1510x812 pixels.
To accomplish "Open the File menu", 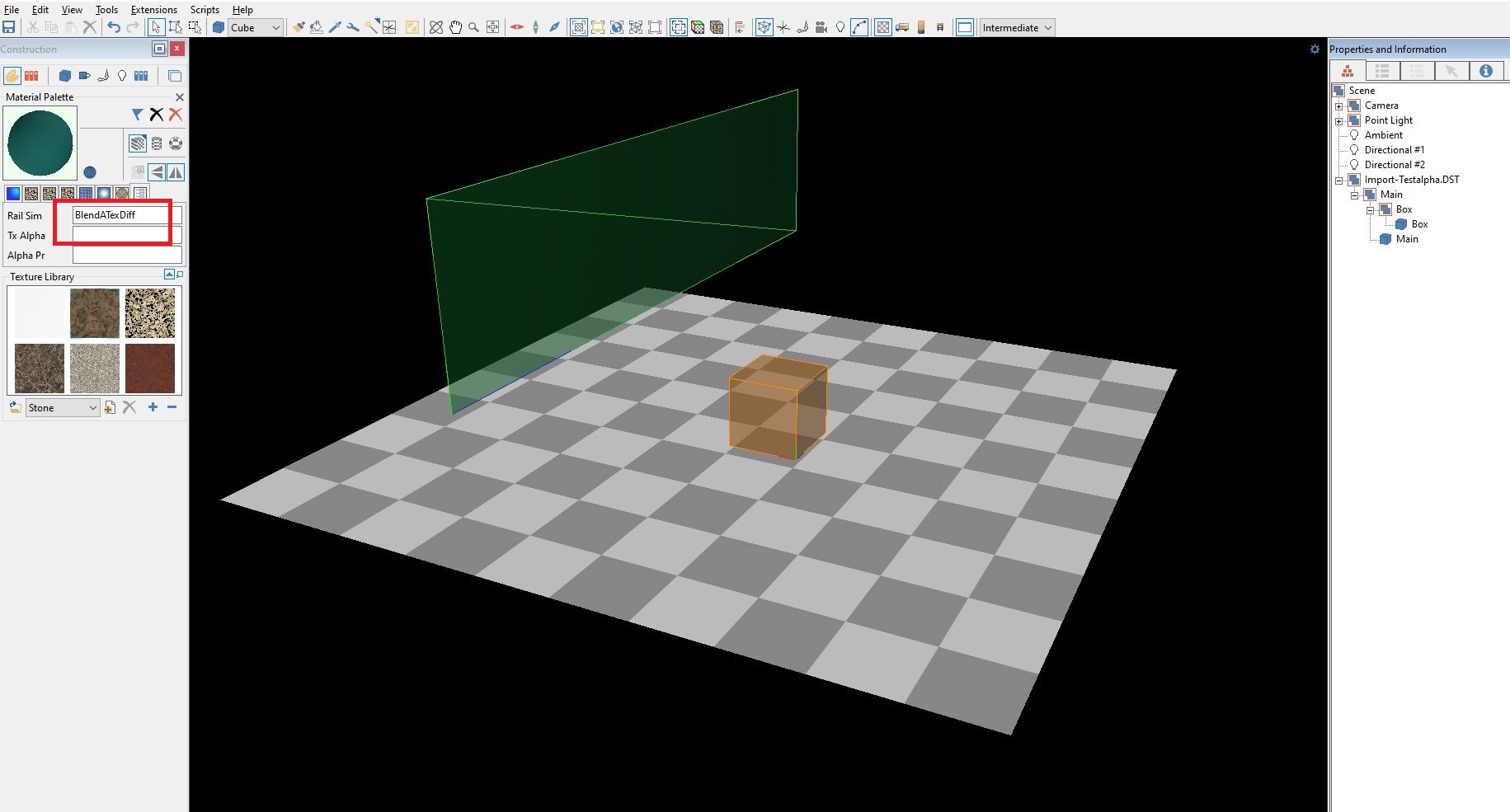I will click(x=12, y=10).
